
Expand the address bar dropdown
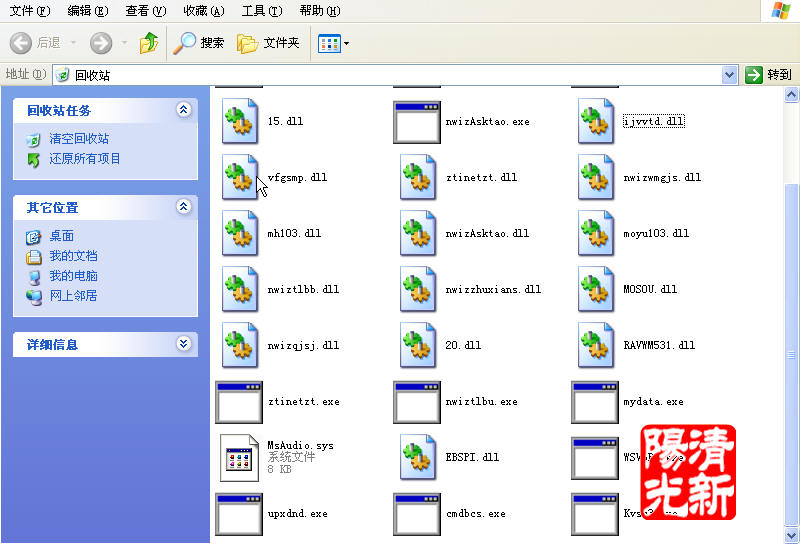[730, 75]
